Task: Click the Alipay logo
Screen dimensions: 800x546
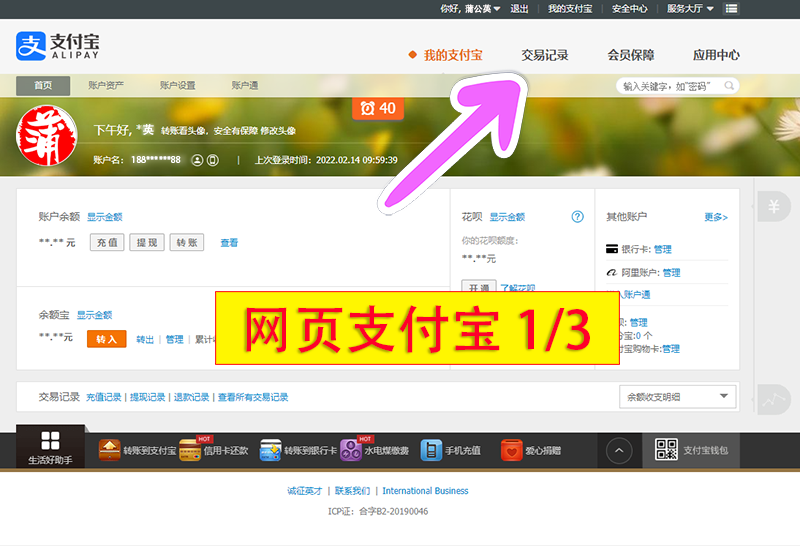Action: point(58,46)
